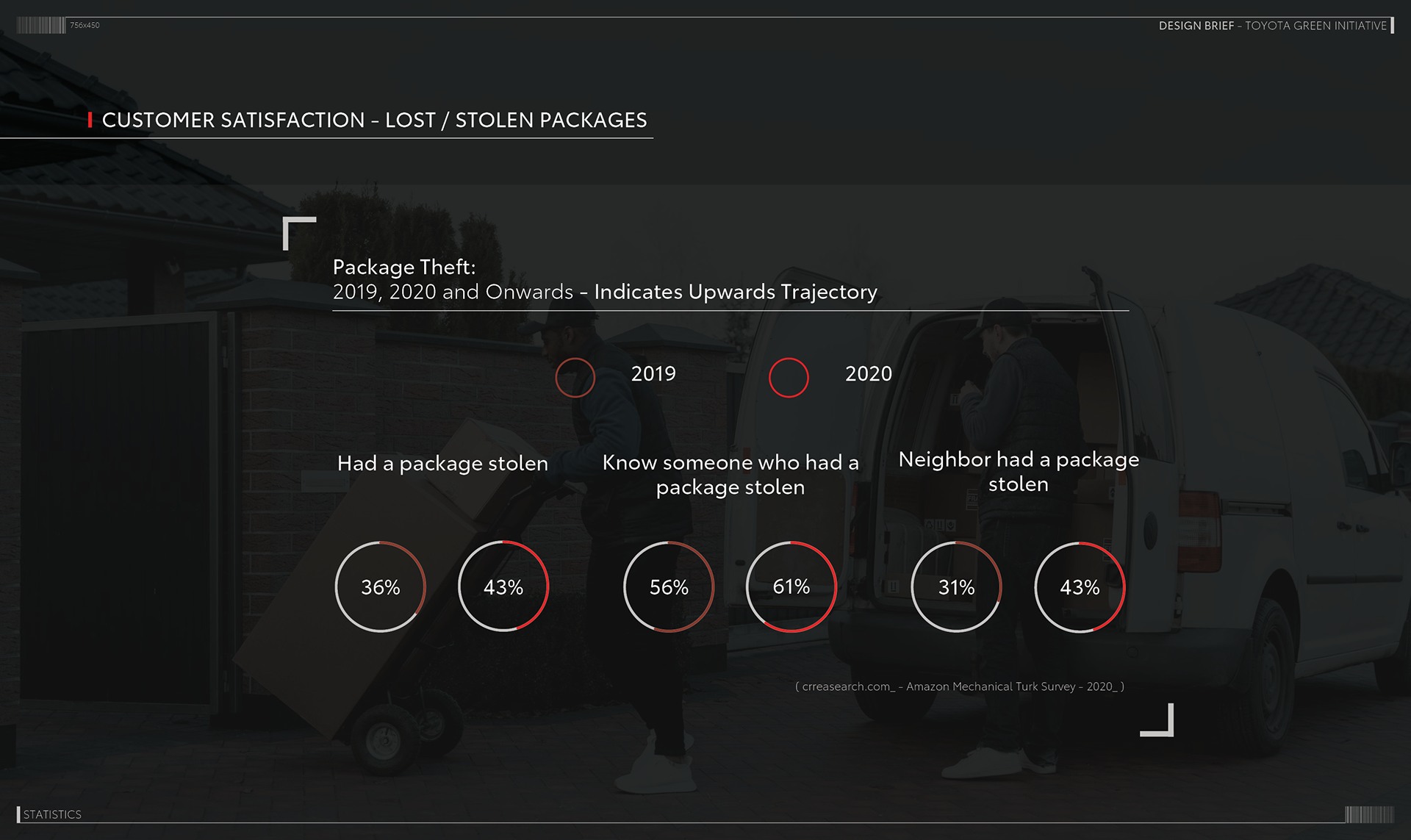
Task: Click the STATISTICS label in the footer
Action: 52,814
